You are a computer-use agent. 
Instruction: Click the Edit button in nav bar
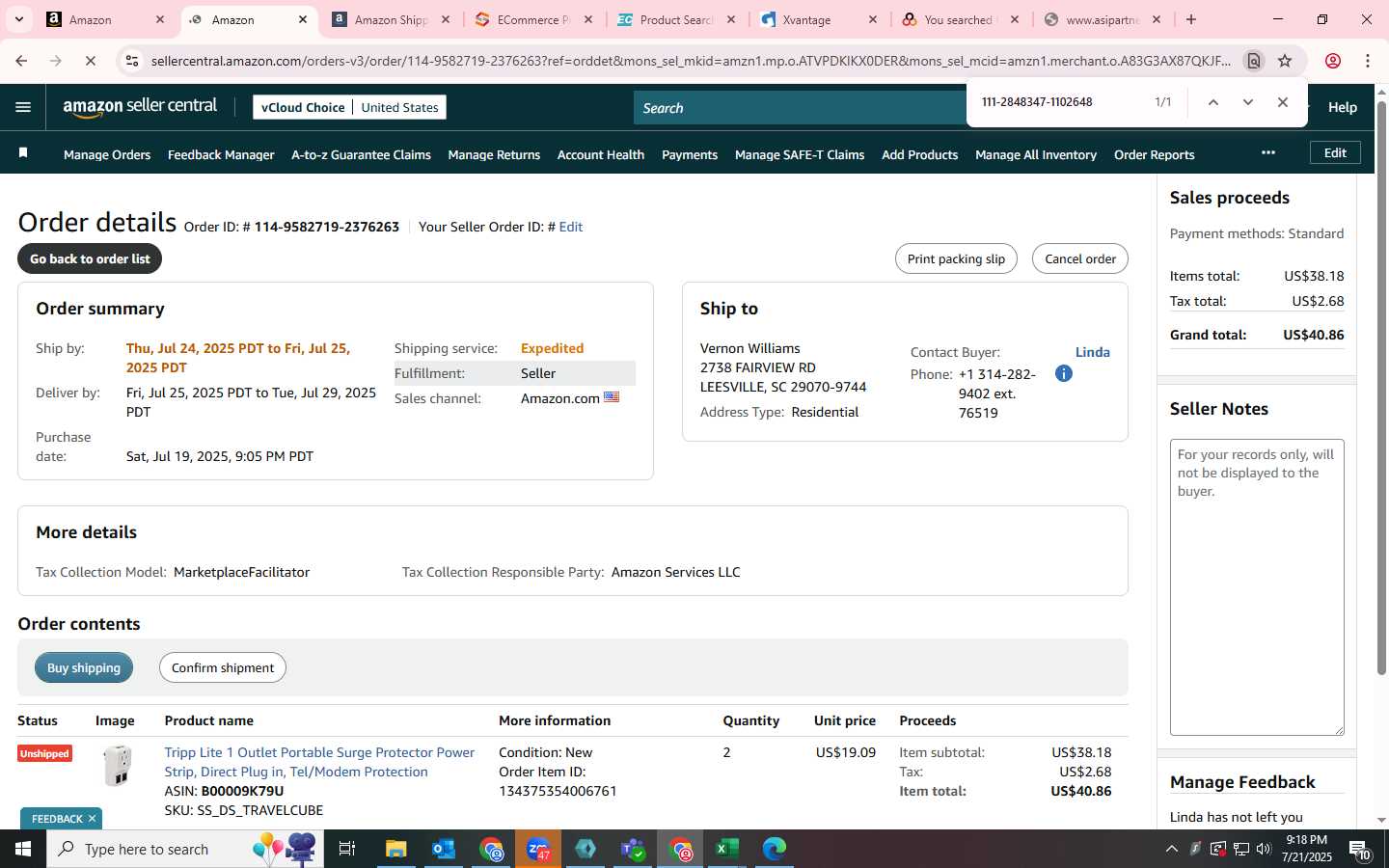pyautogui.click(x=1335, y=152)
